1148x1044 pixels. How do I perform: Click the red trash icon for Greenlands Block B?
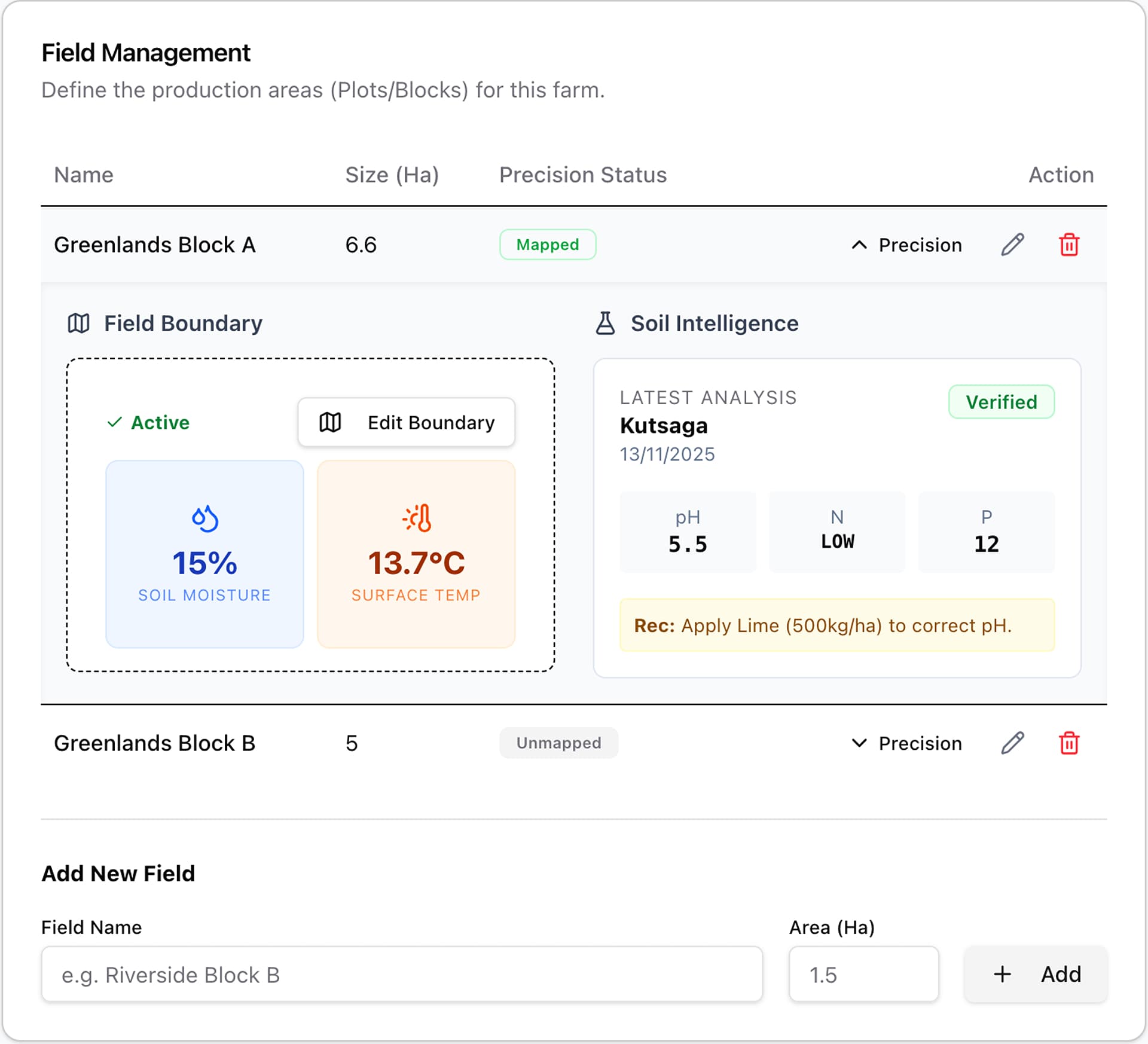pyautogui.click(x=1069, y=743)
